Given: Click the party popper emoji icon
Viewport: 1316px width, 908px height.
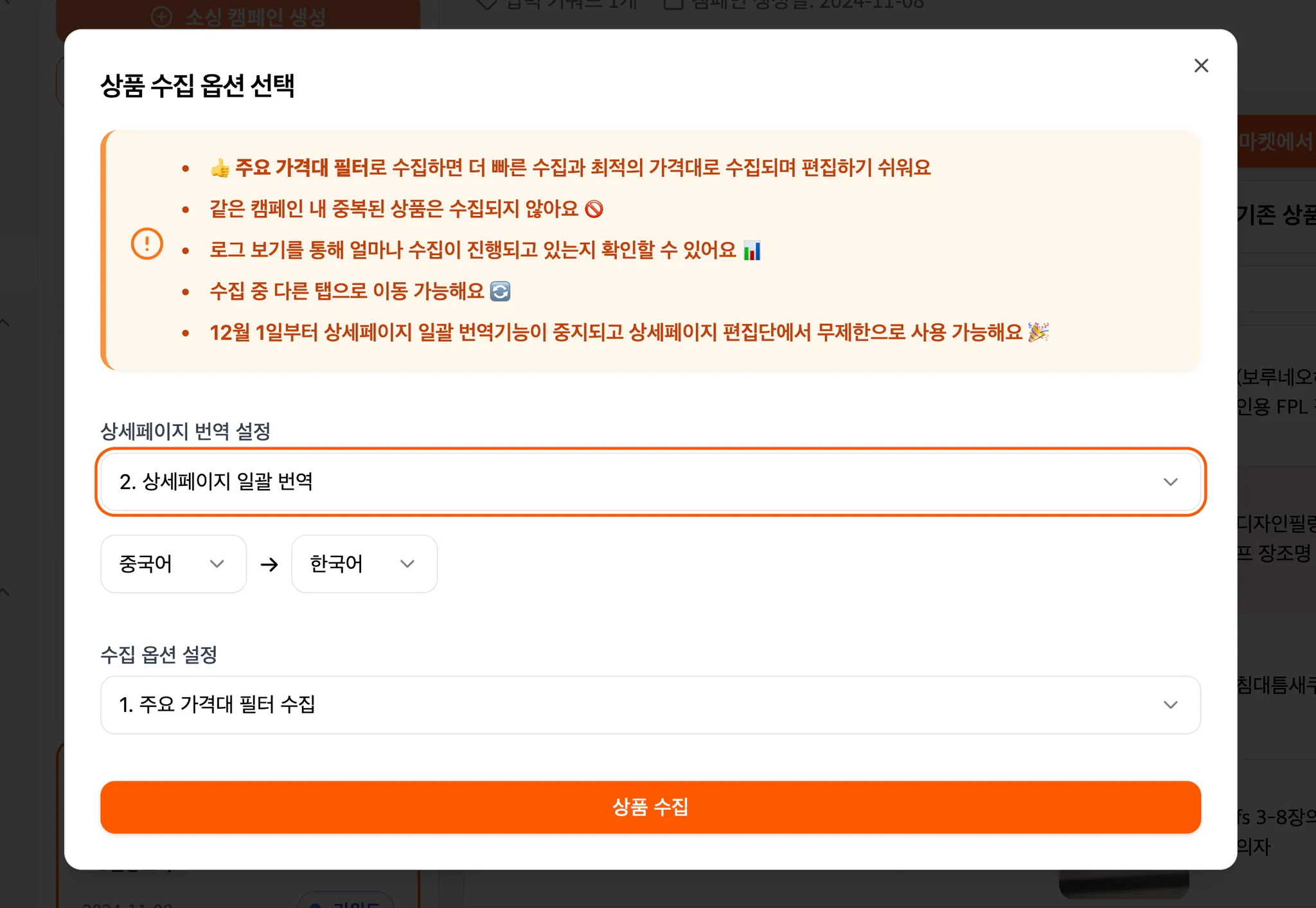Looking at the screenshot, I should (x=1038, y=332).
